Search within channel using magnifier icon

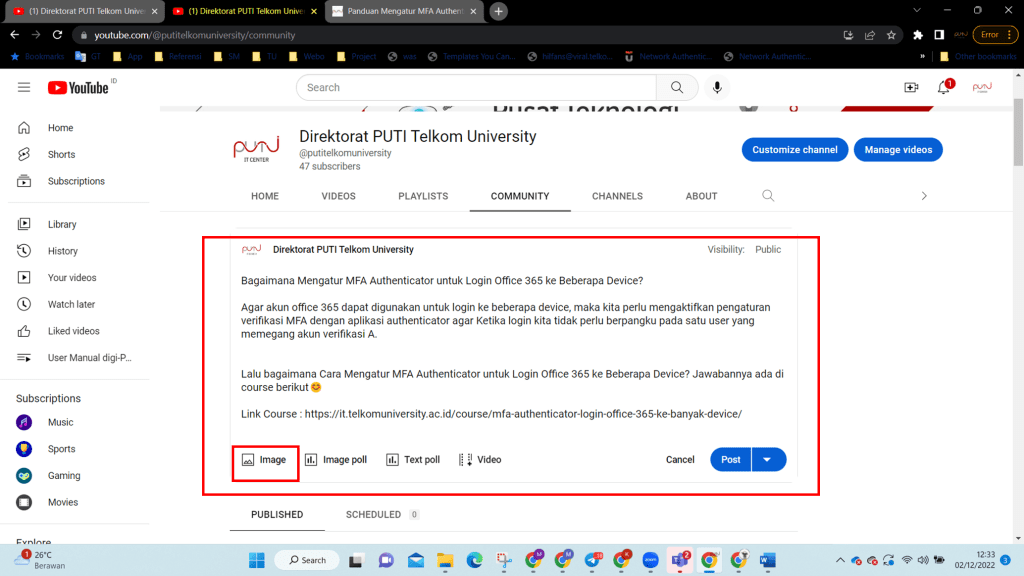coord(768,196)
